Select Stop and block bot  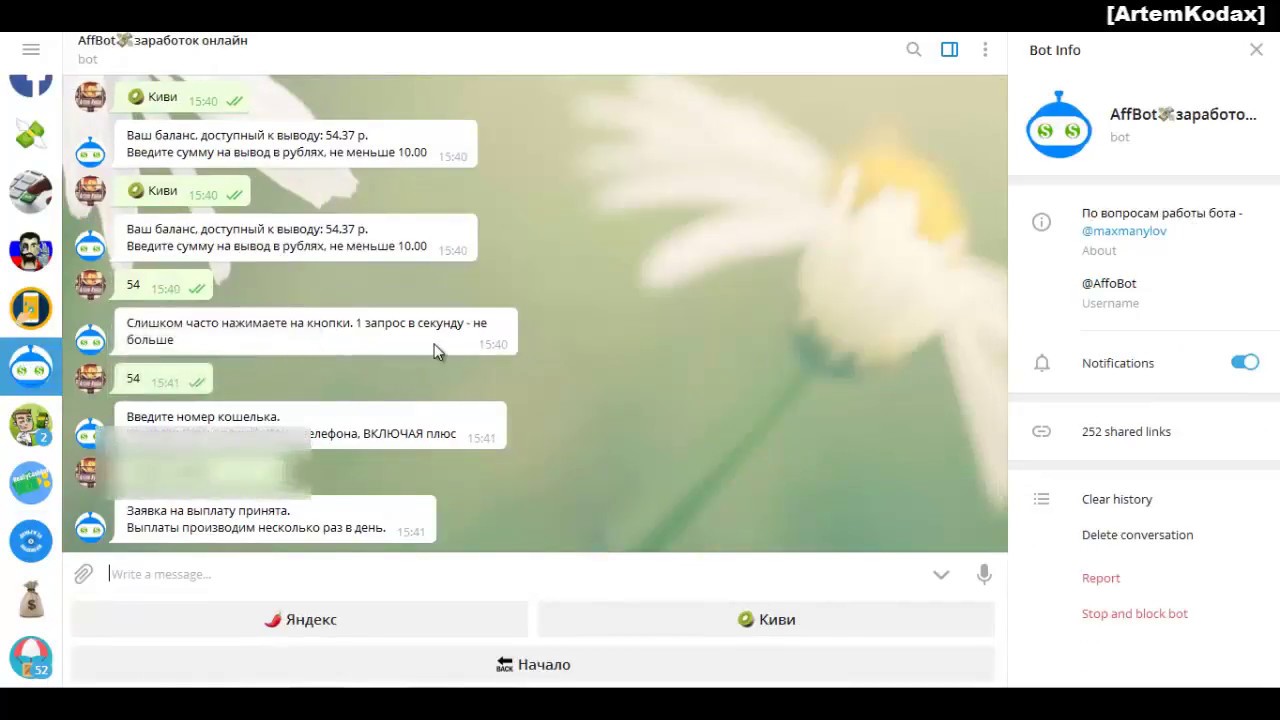coord(1135,614)
